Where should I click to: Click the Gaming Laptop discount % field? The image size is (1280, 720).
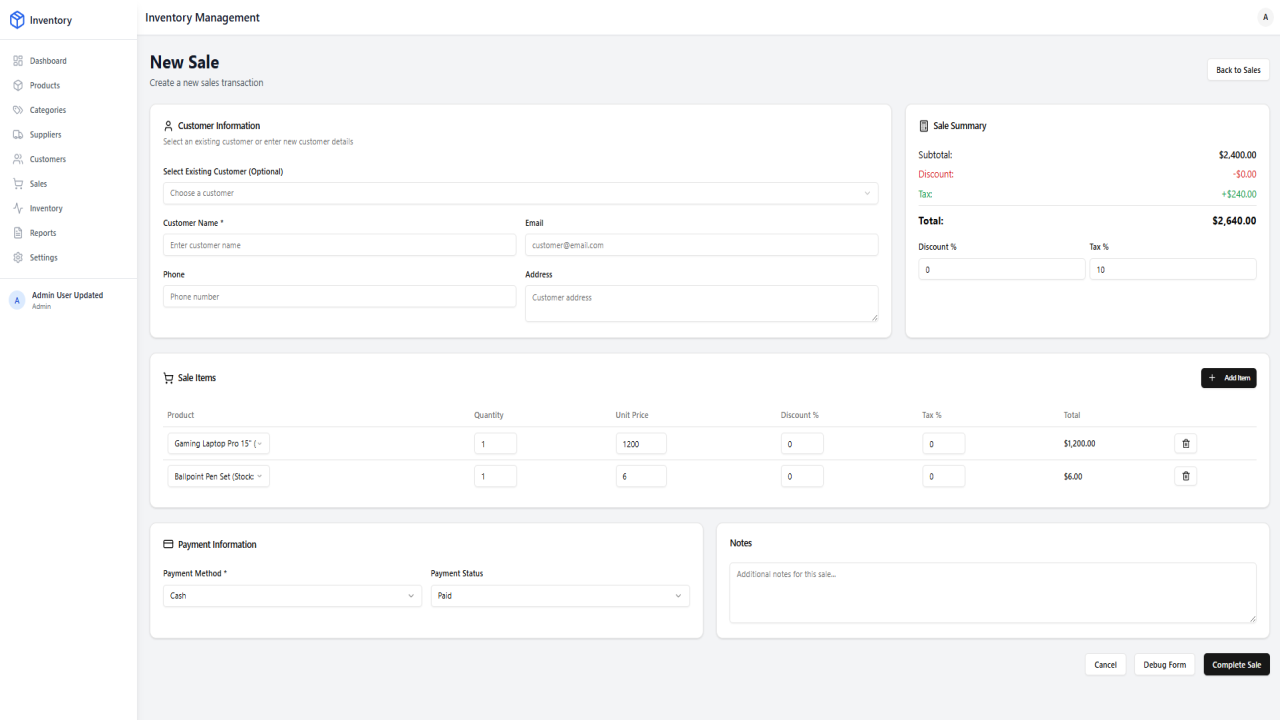pos(802,444)
